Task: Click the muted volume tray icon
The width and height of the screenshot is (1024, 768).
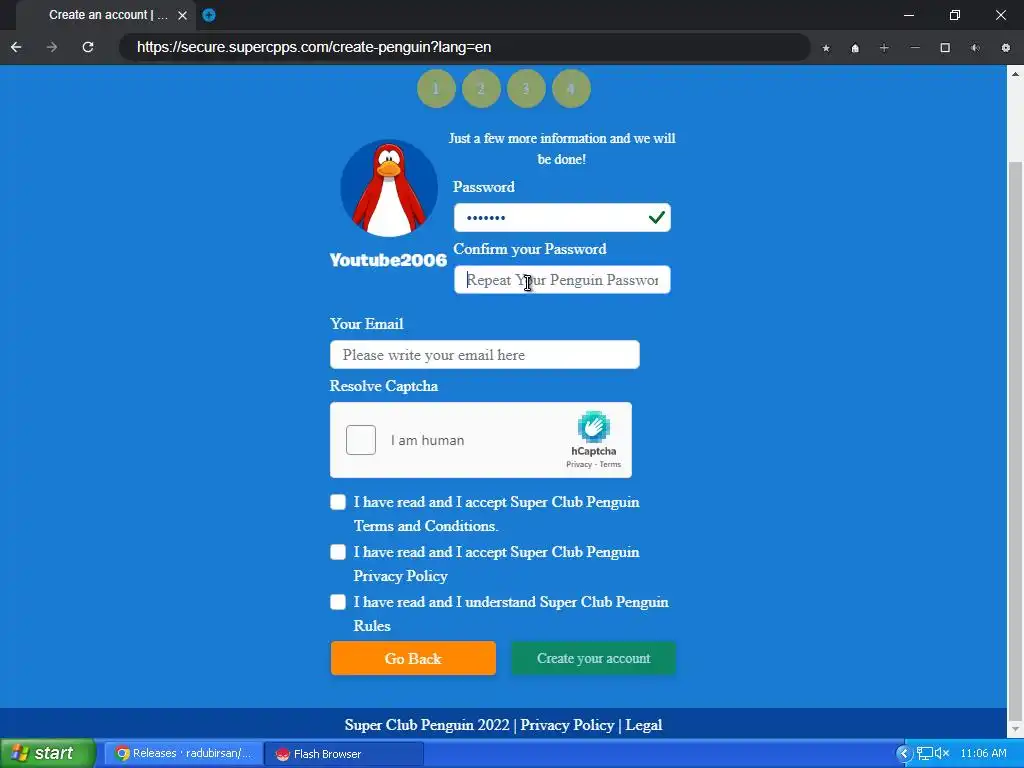Action: click(x=942, y=754)
